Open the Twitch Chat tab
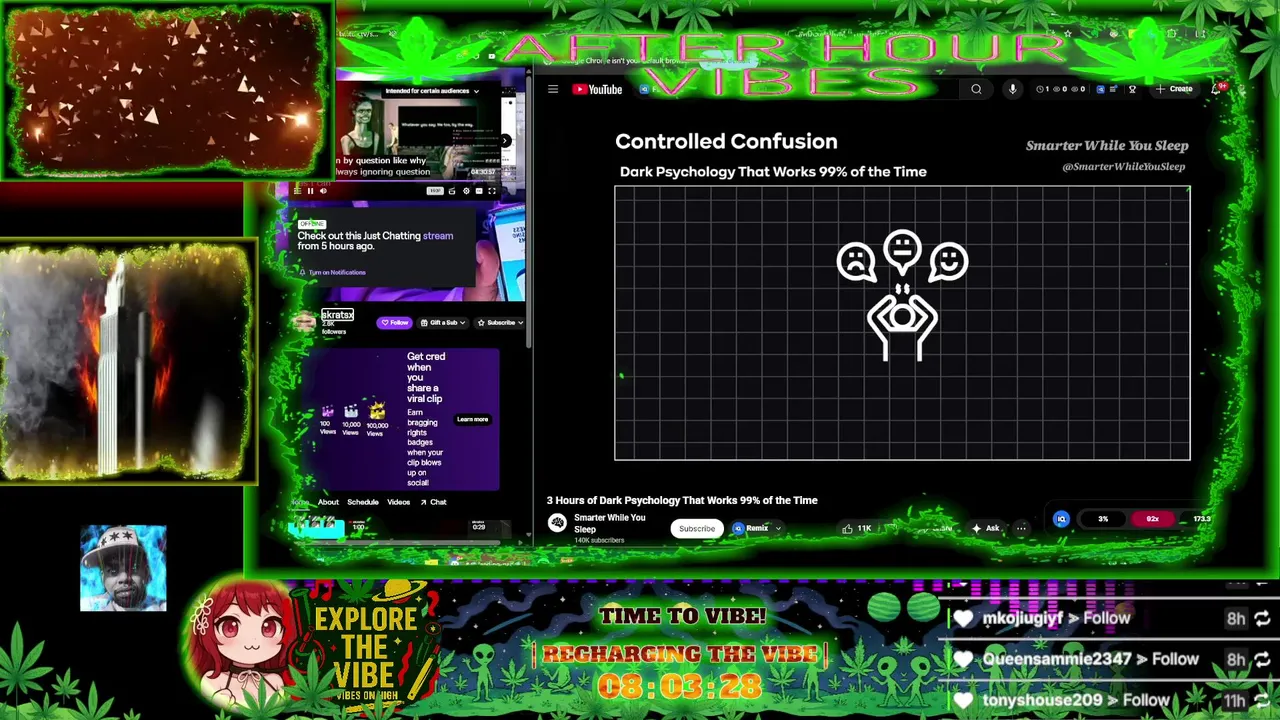Image resolution: width=1280 pixels, height=720 pixels. (433, 502)
